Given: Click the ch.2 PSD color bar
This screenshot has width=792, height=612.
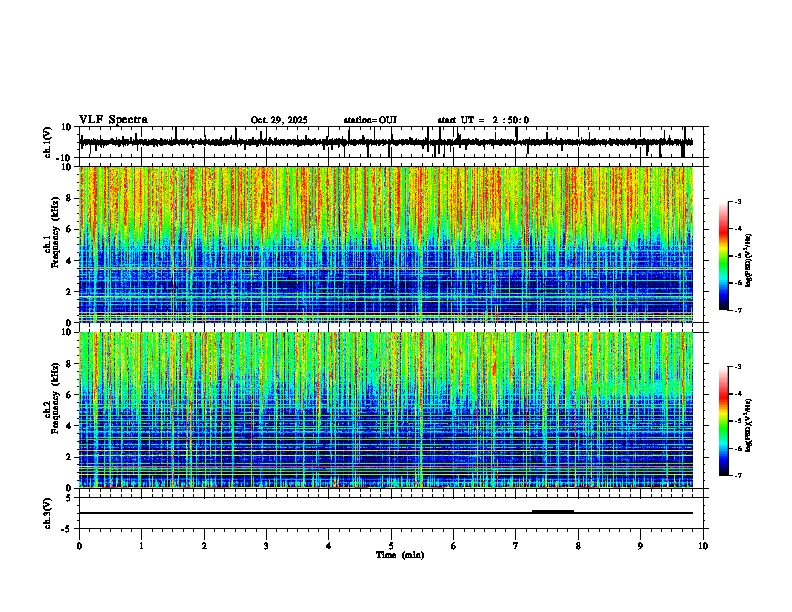Looking at the screenshot, I should (x=724, y=421).
